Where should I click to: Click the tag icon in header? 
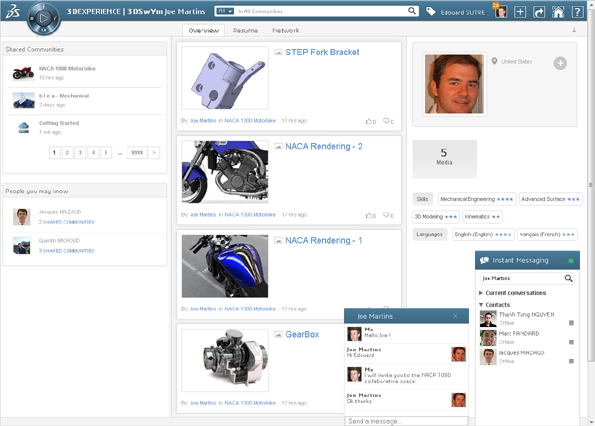point(430,11)
